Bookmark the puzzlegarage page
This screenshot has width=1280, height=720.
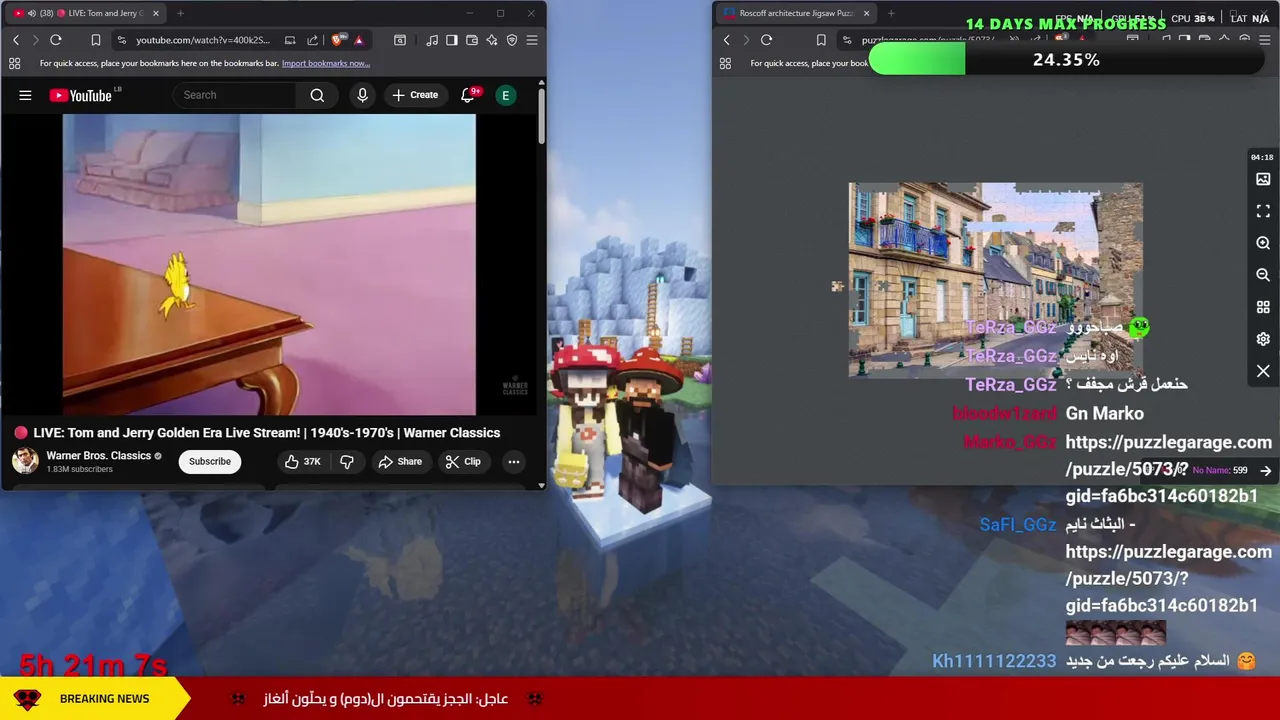tap(821, 40)
